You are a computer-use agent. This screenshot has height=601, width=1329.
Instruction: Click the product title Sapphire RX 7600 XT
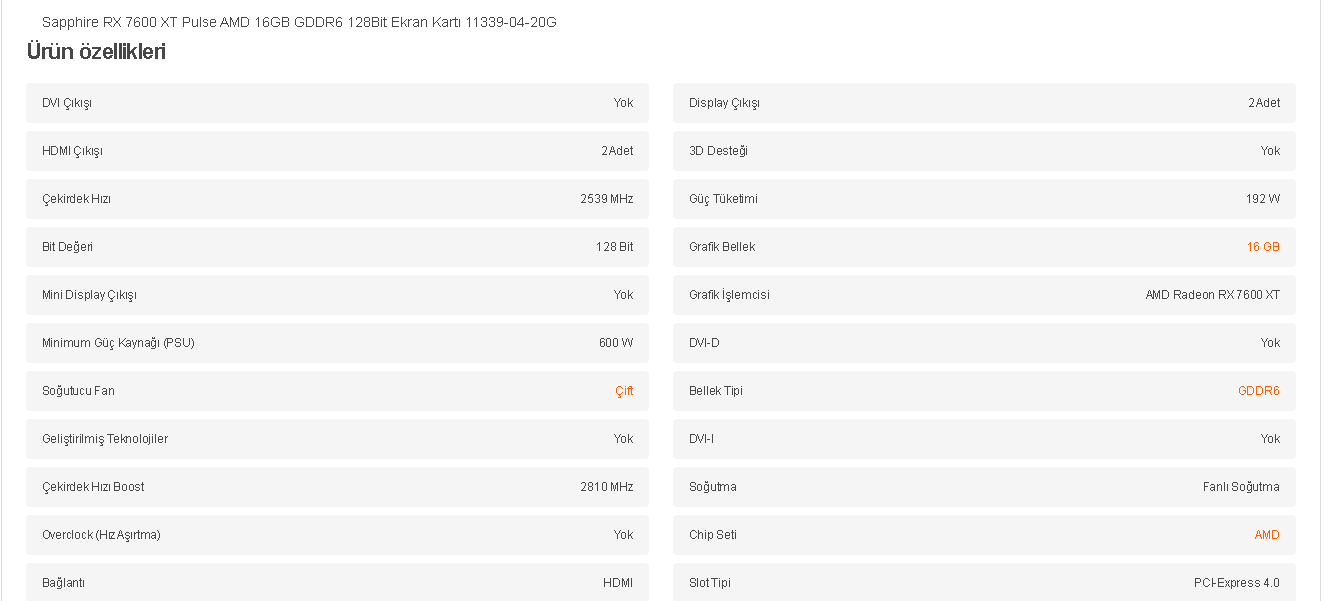pyautogui.click(x=299, y=22)
